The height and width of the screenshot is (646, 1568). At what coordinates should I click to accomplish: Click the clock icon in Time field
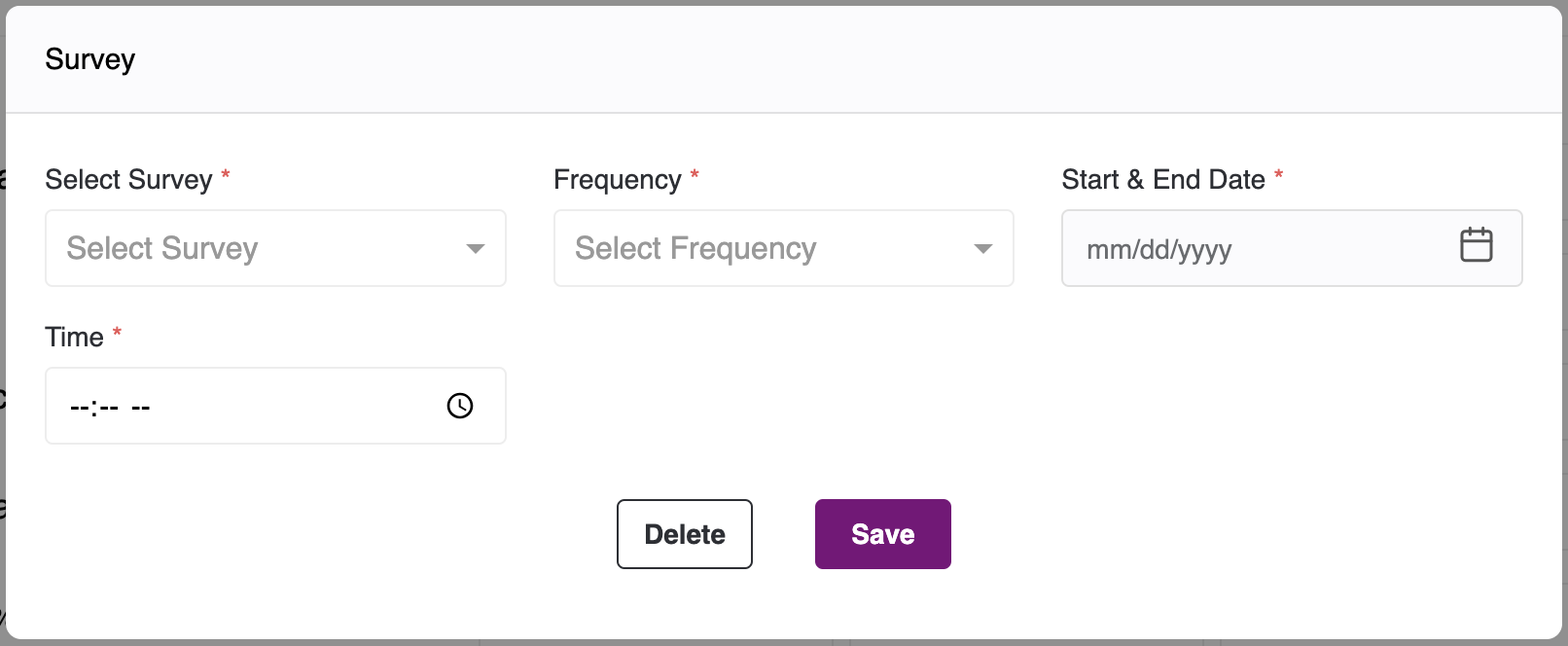pyautogui.click(x=460, y=406)
